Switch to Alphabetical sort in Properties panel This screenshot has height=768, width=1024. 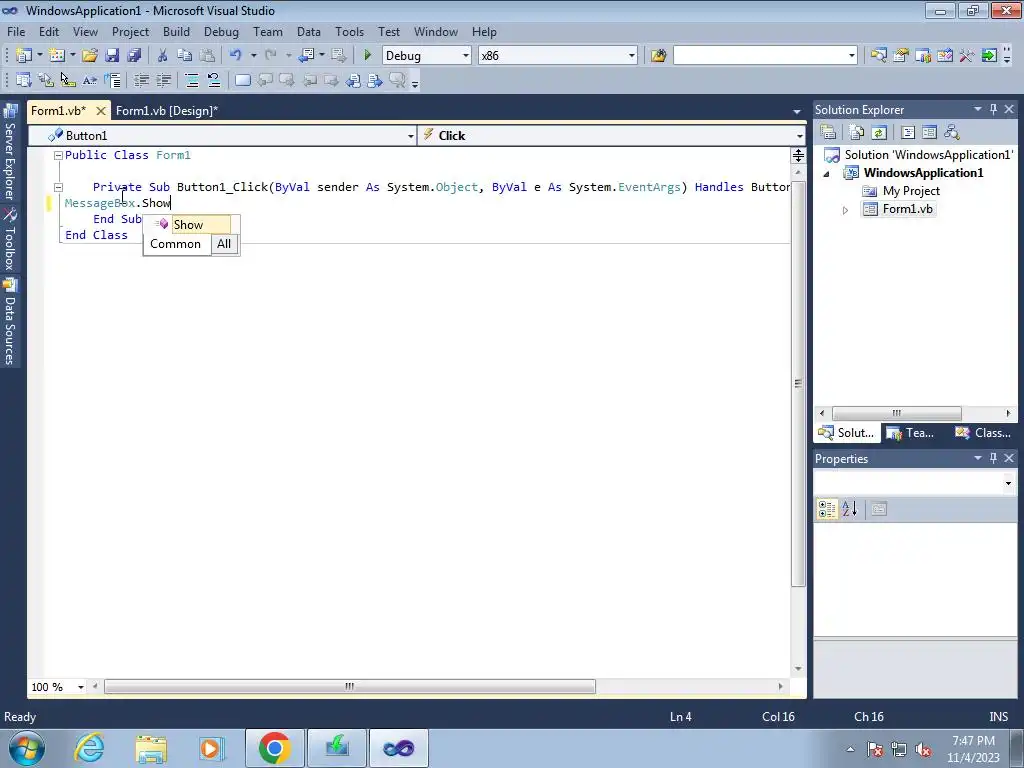click(x=849, y=509)
